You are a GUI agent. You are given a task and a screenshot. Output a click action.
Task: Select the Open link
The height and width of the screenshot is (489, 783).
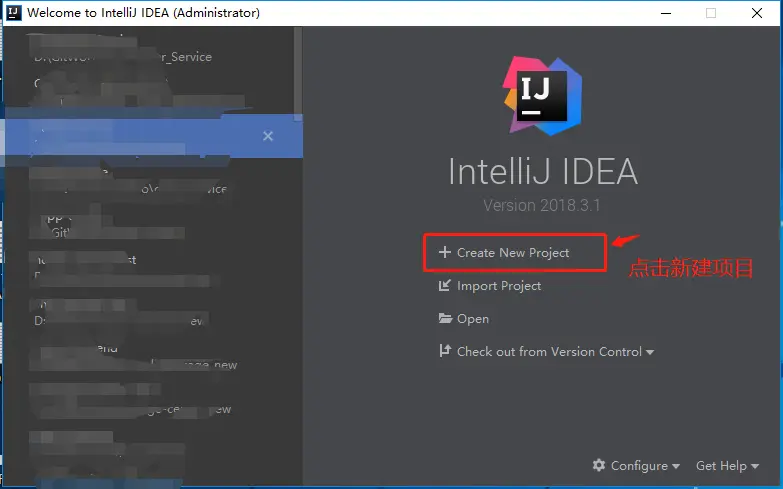coord(473,319)
